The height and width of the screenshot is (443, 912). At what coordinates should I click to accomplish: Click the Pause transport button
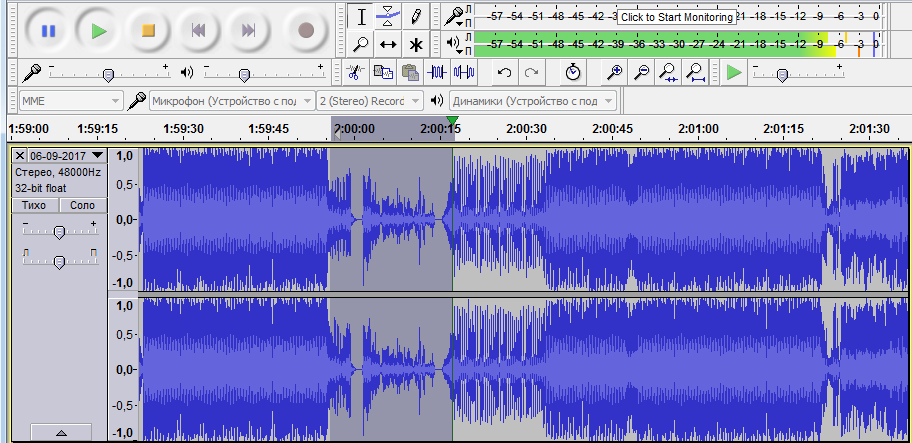[48, 30]
